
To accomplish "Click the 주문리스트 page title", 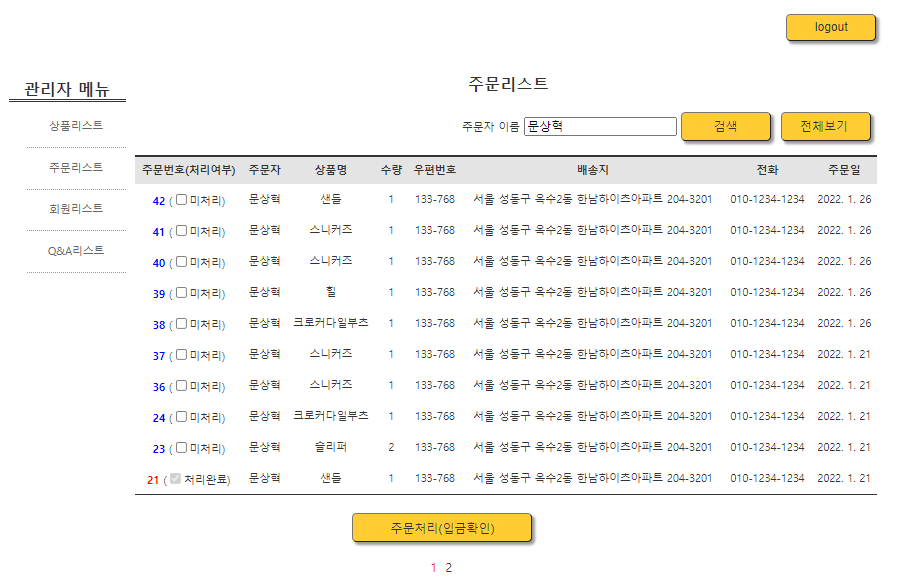I will 508,84.
